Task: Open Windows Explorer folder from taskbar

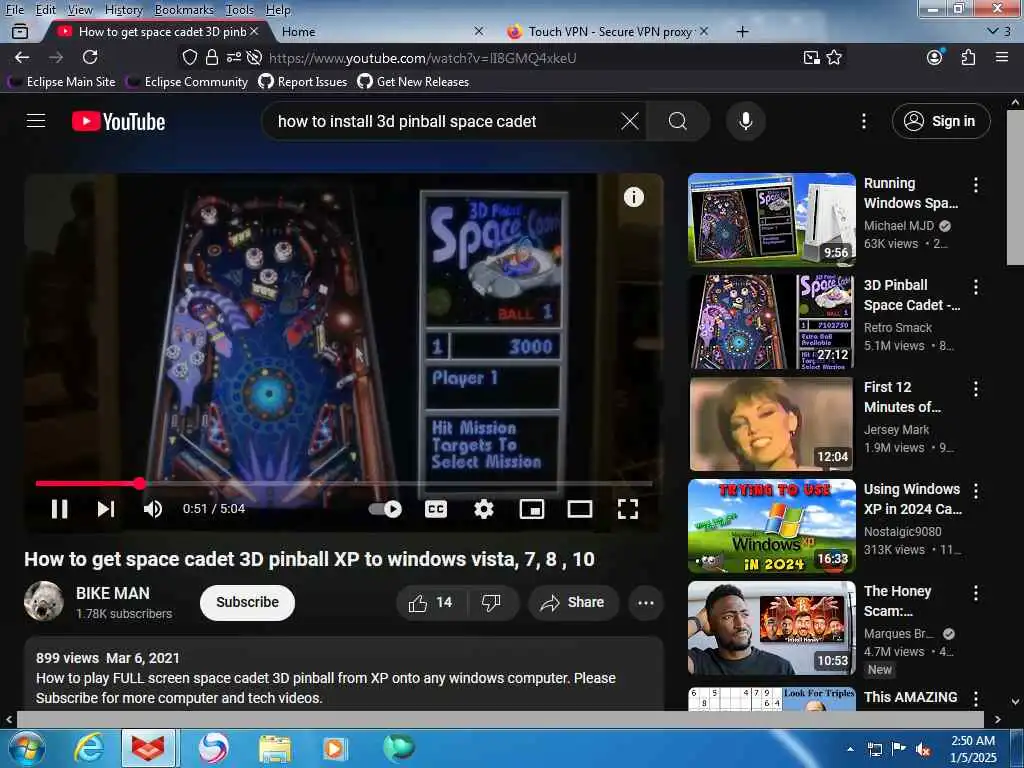Action: tap(274, 748)
